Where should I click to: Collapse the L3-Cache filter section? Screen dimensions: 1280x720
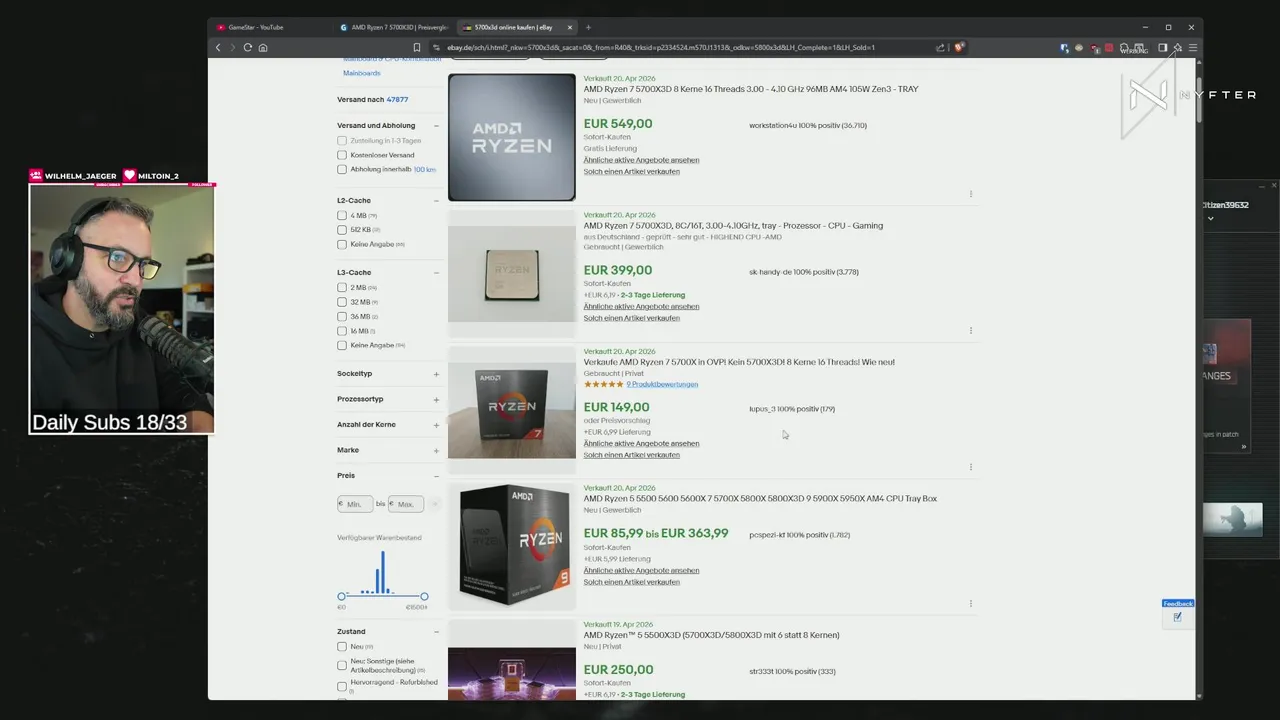[436, 273]
